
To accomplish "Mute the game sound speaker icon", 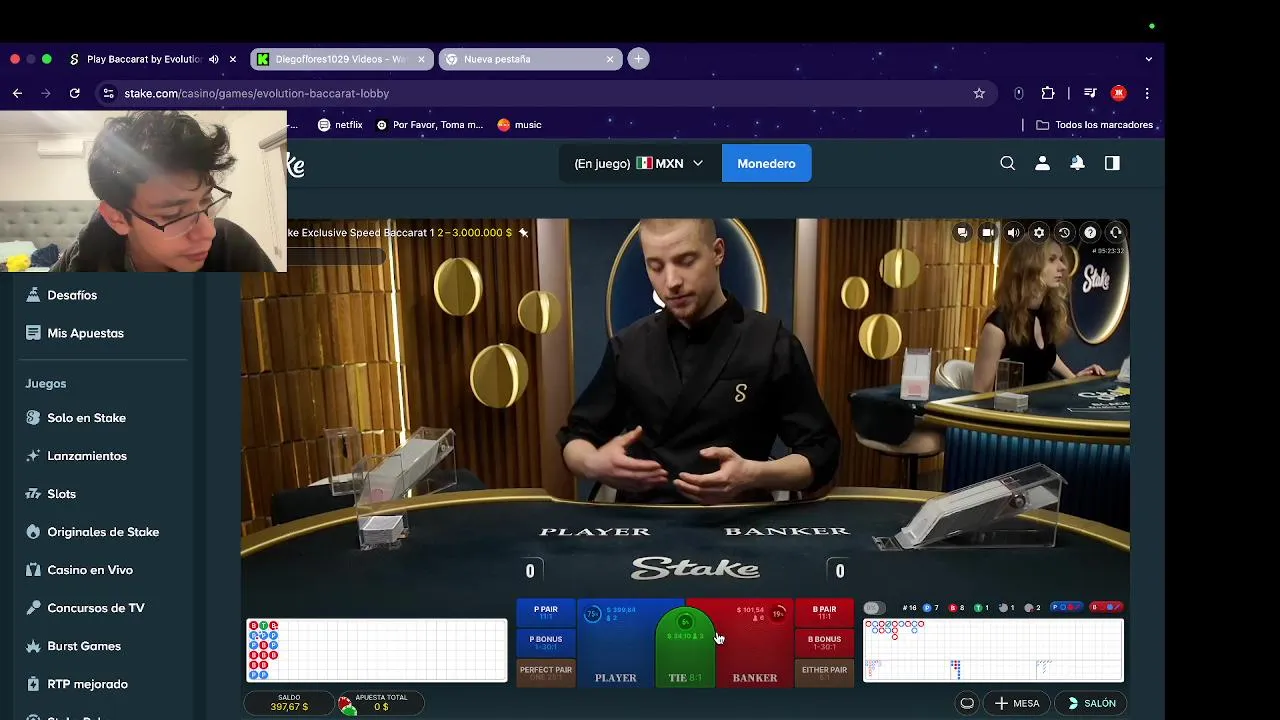I will [x=1013, y=232].
